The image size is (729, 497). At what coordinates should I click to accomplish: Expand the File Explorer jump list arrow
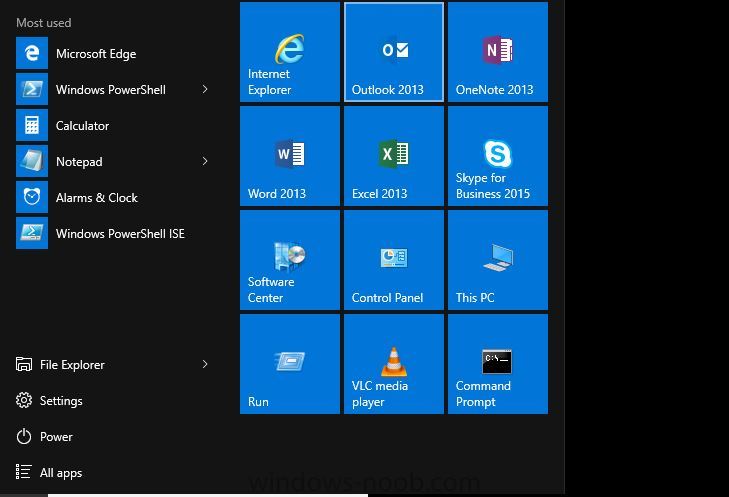click(x=205, y=364)
